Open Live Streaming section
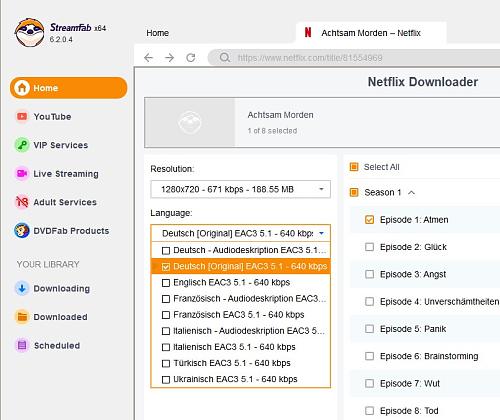 click(x=66, y=174)
